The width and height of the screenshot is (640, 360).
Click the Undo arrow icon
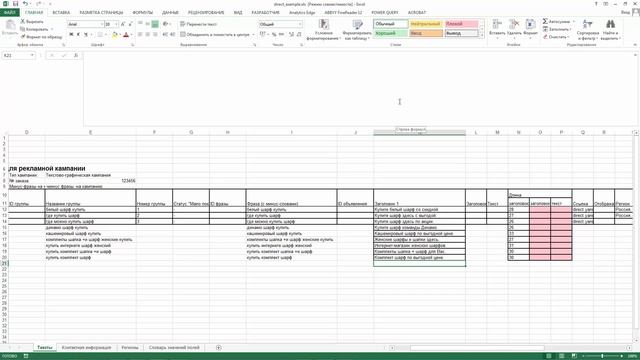tap(25, 4)
